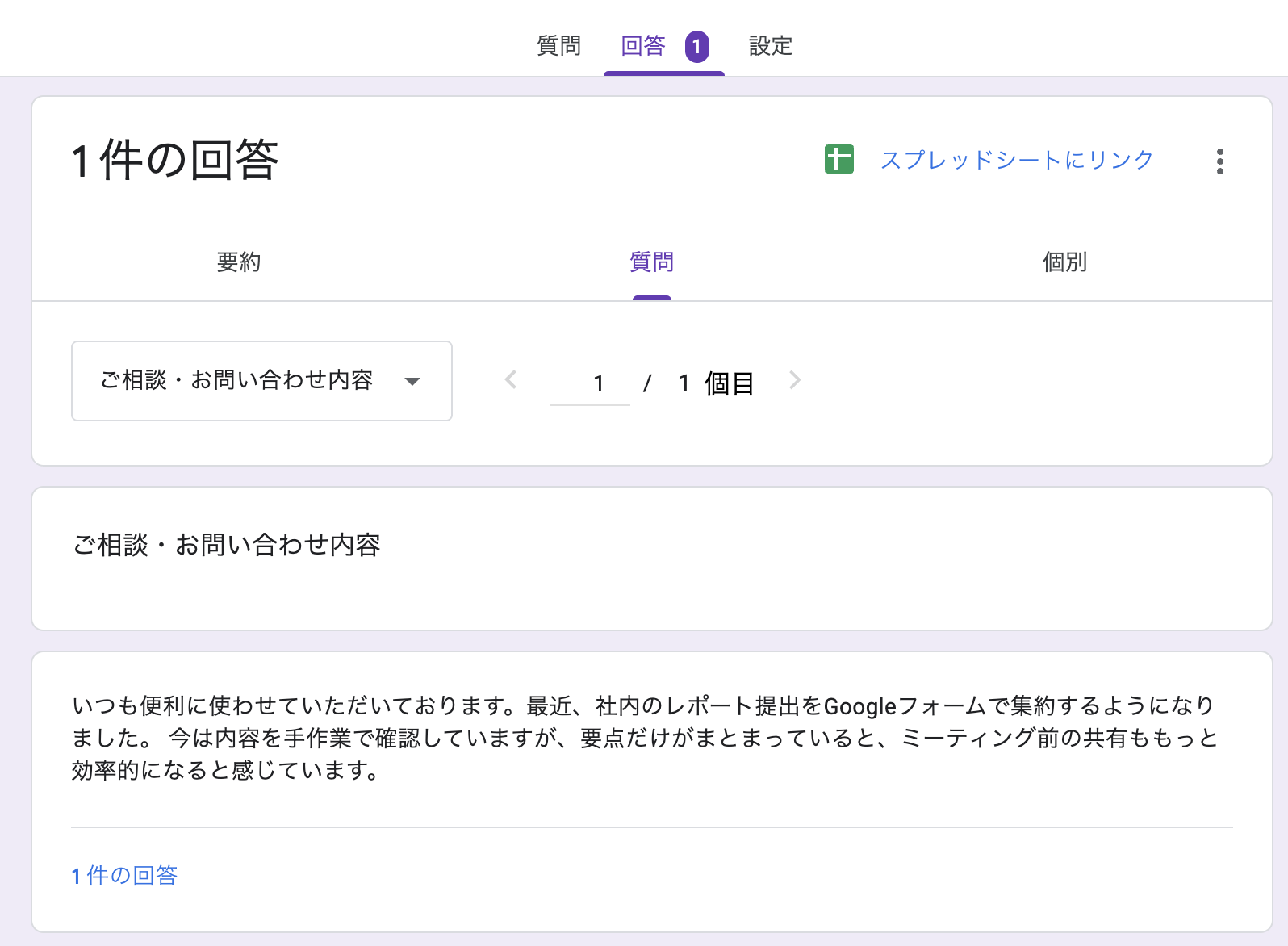Click the 個目 label next to the counter
Screen dimensions: 1288x946
click(729, 383)
